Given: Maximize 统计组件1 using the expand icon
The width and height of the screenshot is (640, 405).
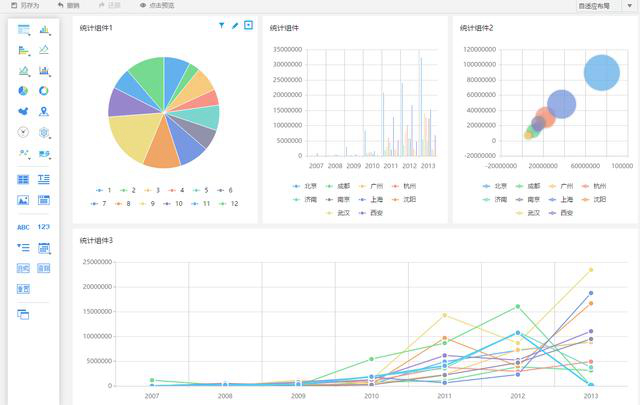Looking at the screenshot, I should pos(248,26).
